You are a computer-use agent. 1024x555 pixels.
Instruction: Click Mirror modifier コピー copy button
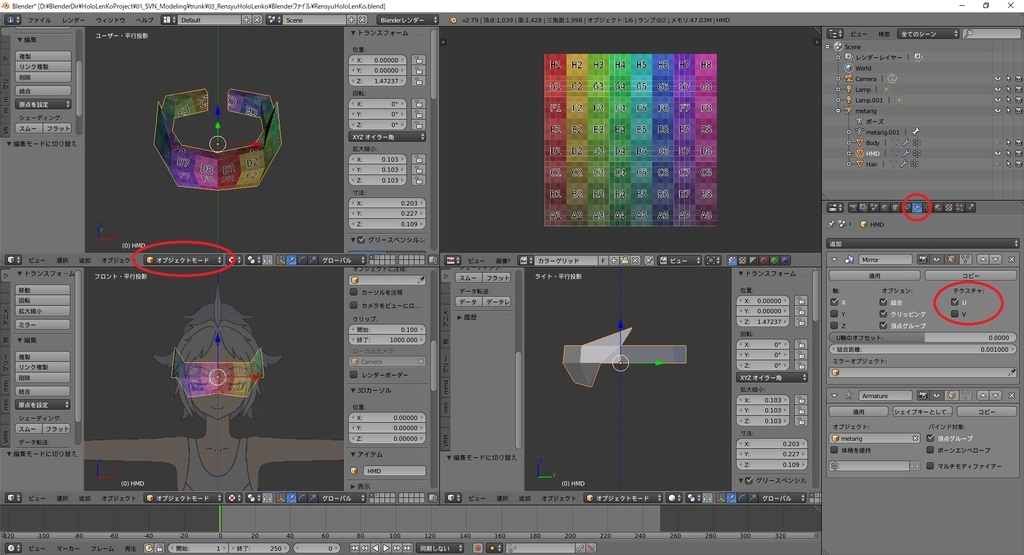tap(970, 276)
